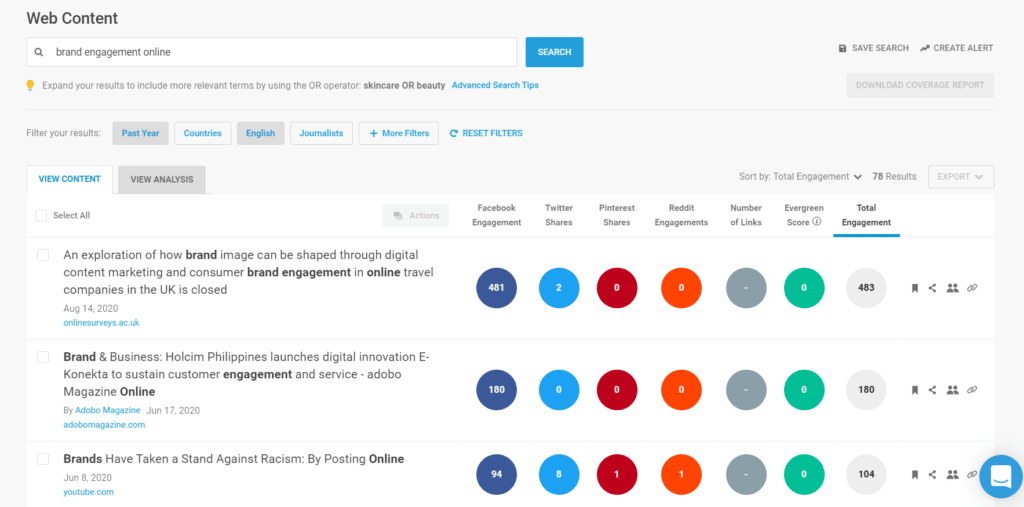Select checkbox for Holcim Philippines article
This screenshot has height=507, width=1024.
coord(43,357)
